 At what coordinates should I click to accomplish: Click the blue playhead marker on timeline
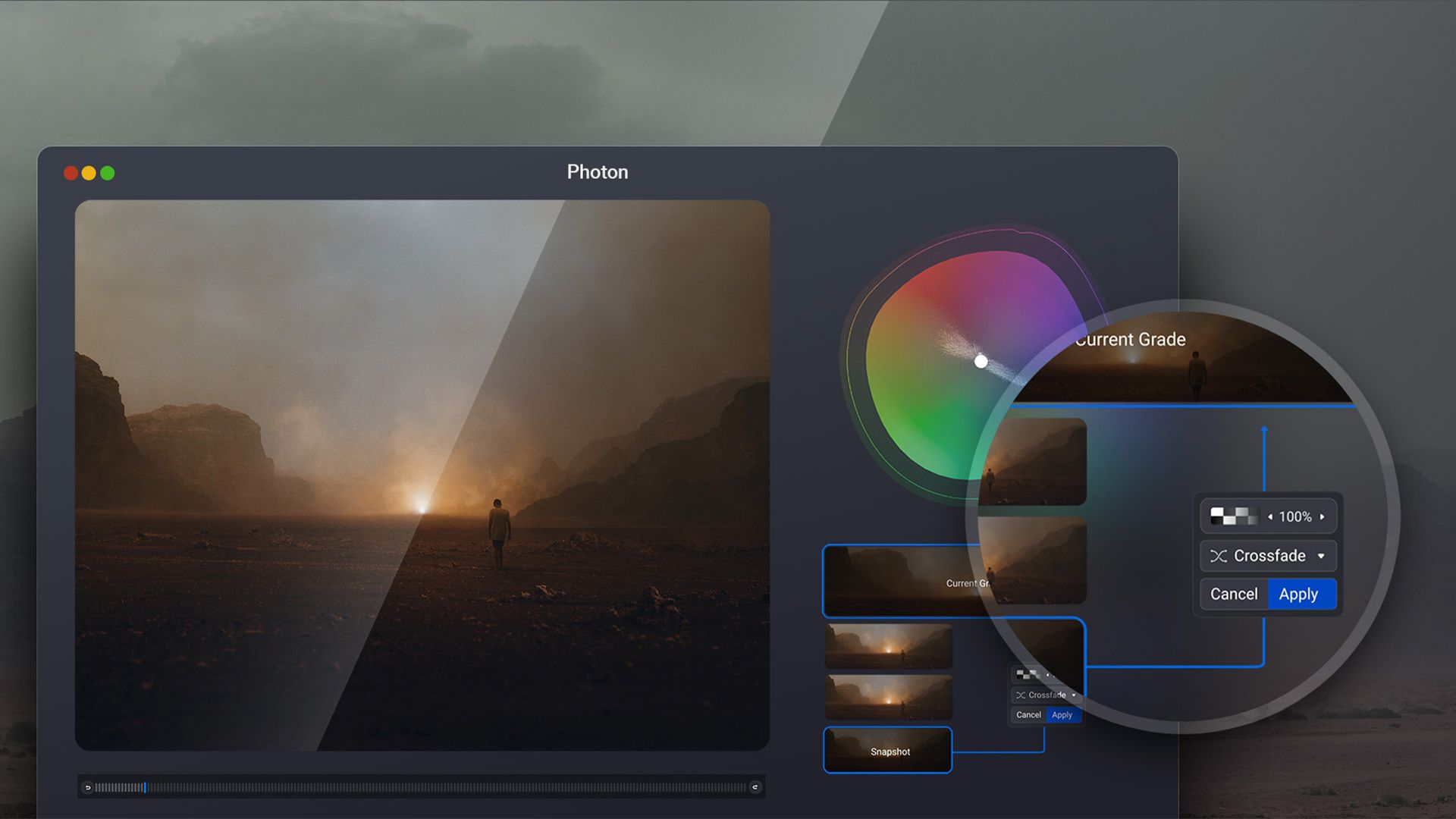pyautogui.click(x=145, y=787)
